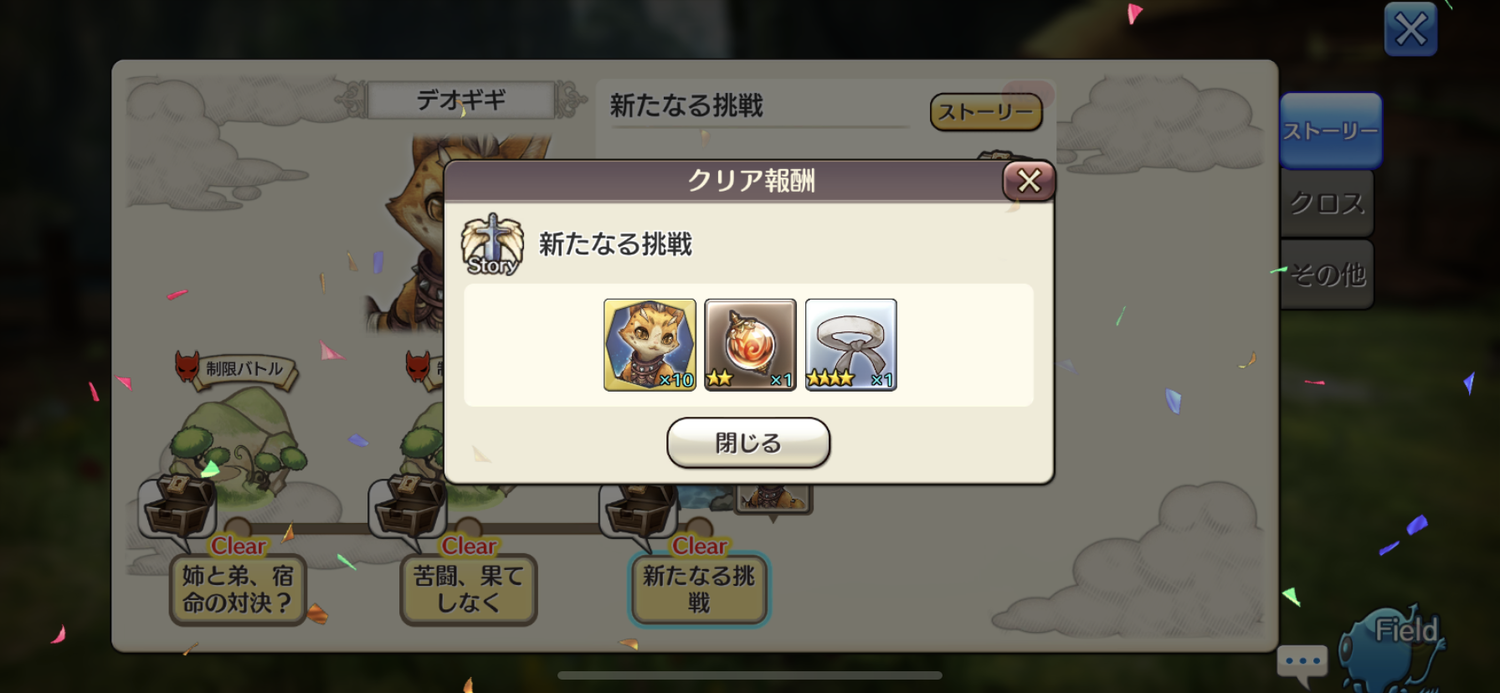Close the クリア報酬 reward dialog
The image size is (1500, 693).
point(1029,181)
